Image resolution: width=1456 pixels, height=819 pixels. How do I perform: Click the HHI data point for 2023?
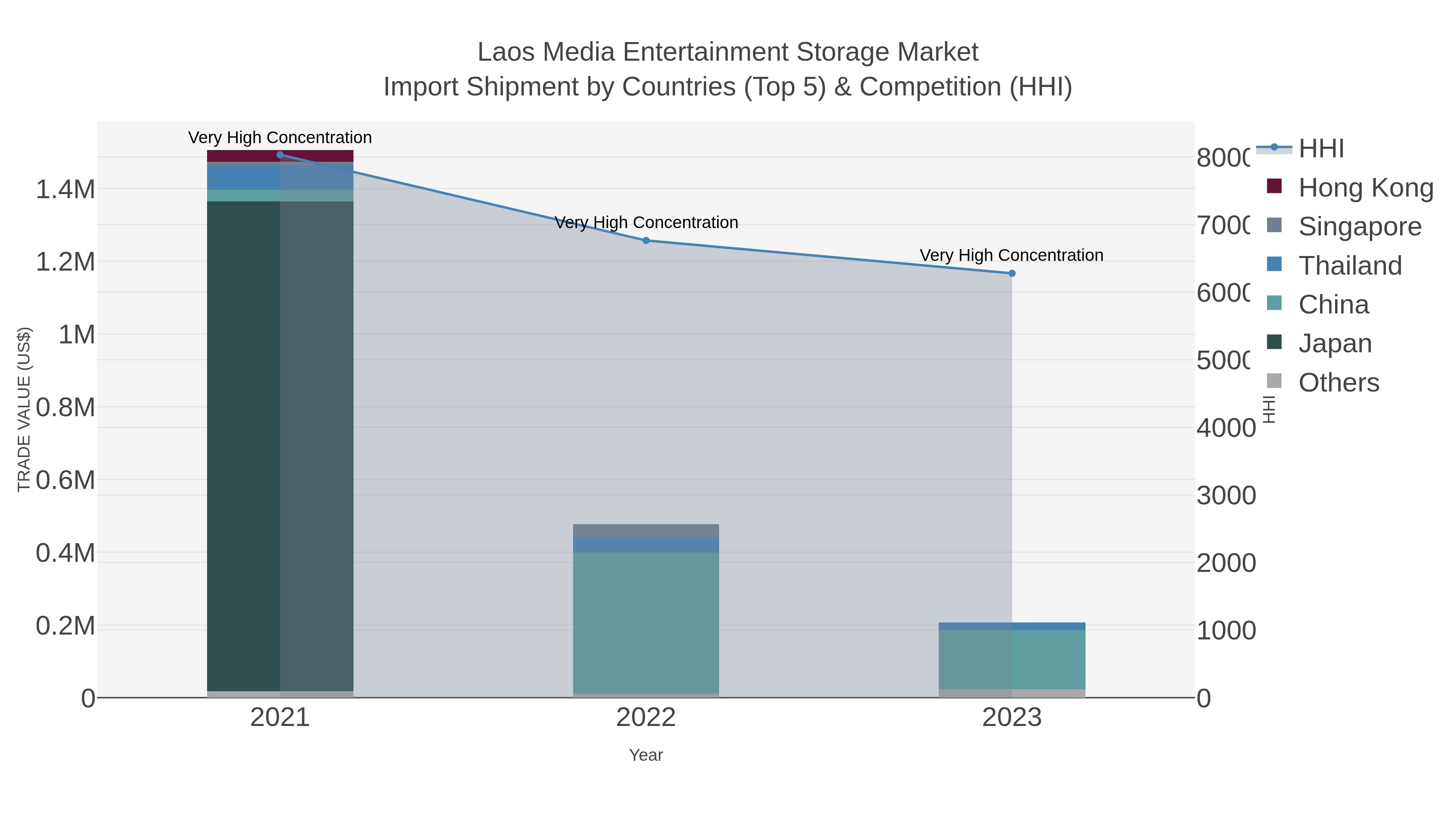1012,273
